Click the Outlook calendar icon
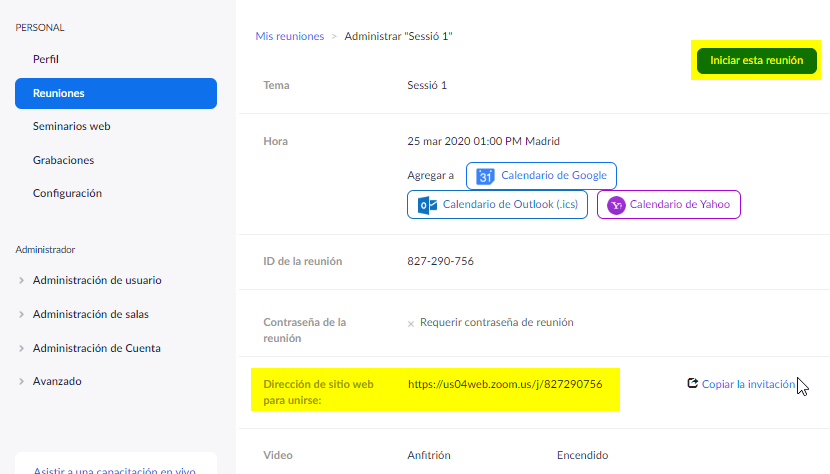830x474 pixels. point(427,205)
